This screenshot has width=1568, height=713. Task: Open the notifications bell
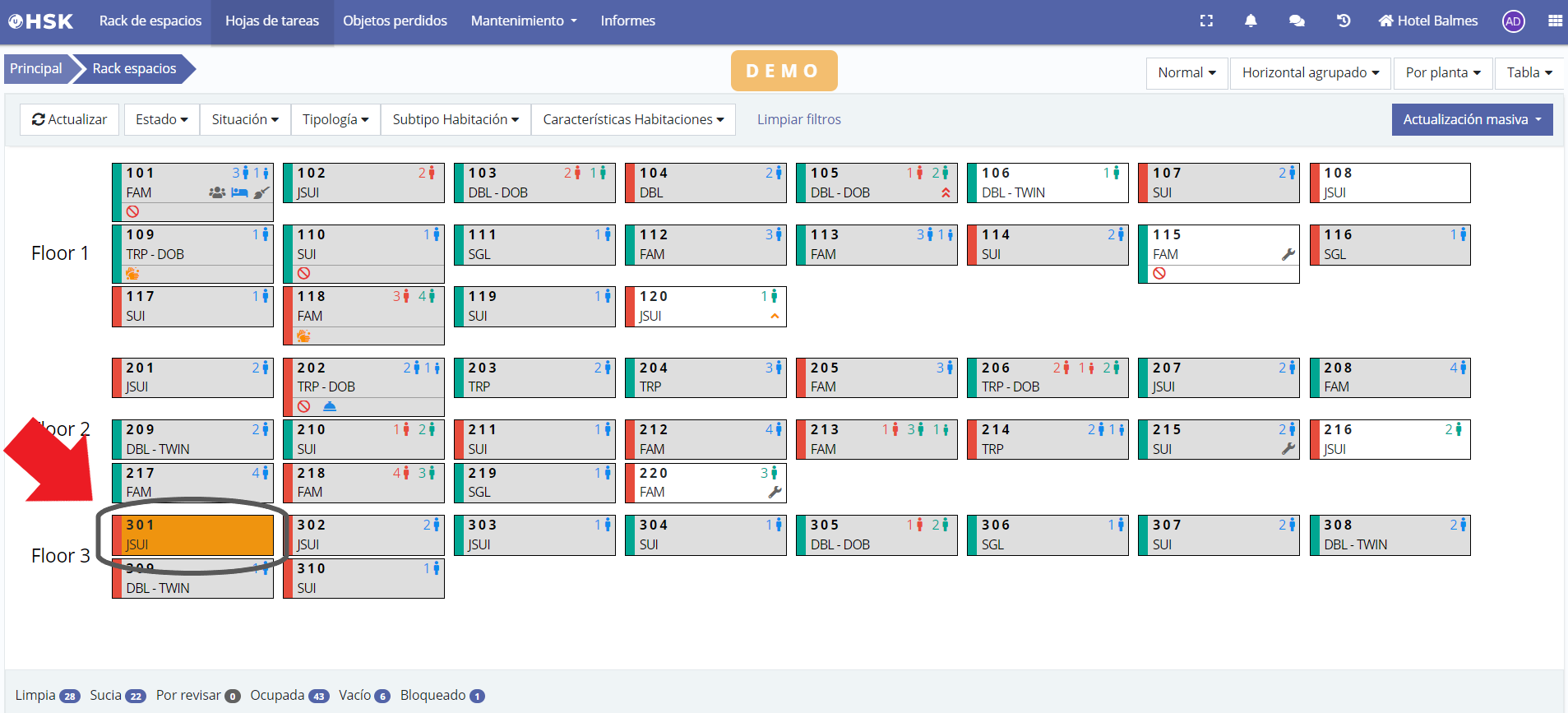(x=1251, y=21)
